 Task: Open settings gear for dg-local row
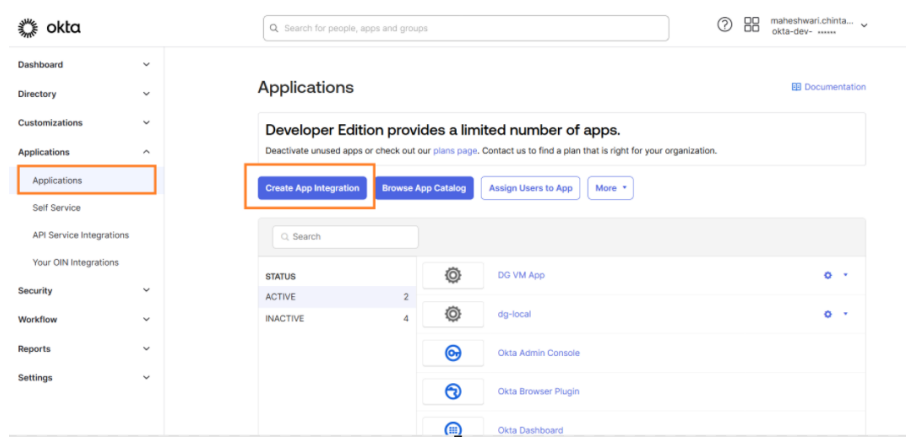[828, 314]
